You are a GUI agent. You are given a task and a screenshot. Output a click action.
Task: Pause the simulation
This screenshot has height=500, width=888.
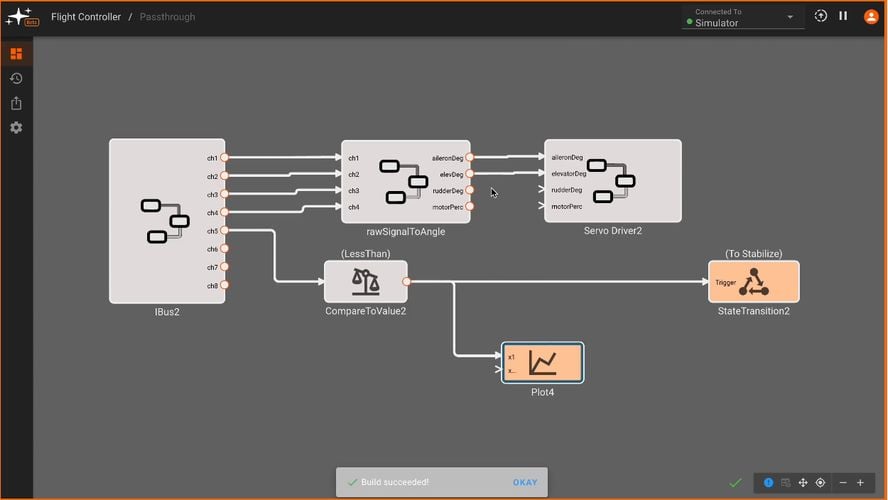tap(843, 16)
